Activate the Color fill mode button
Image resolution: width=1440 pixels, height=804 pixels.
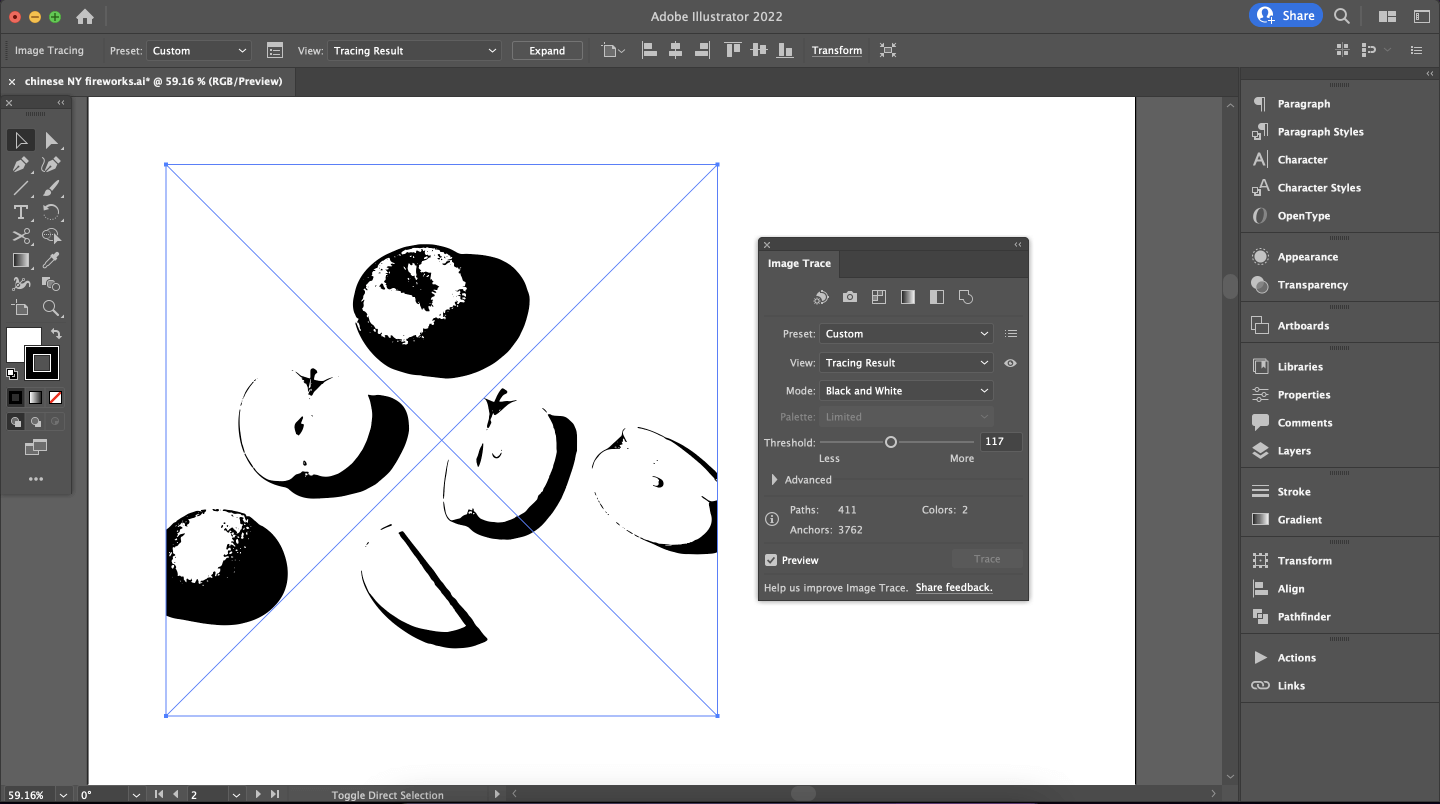click(x=15, y=397)
